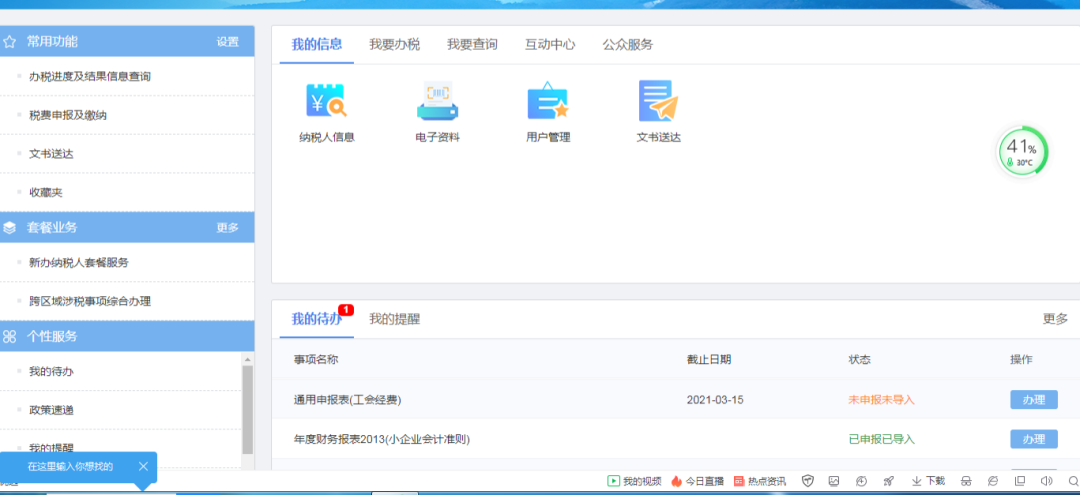The height and width of the screenshot is (495, 1080).
Task: Click the picture icon in status bar
Action: point(833,481)
